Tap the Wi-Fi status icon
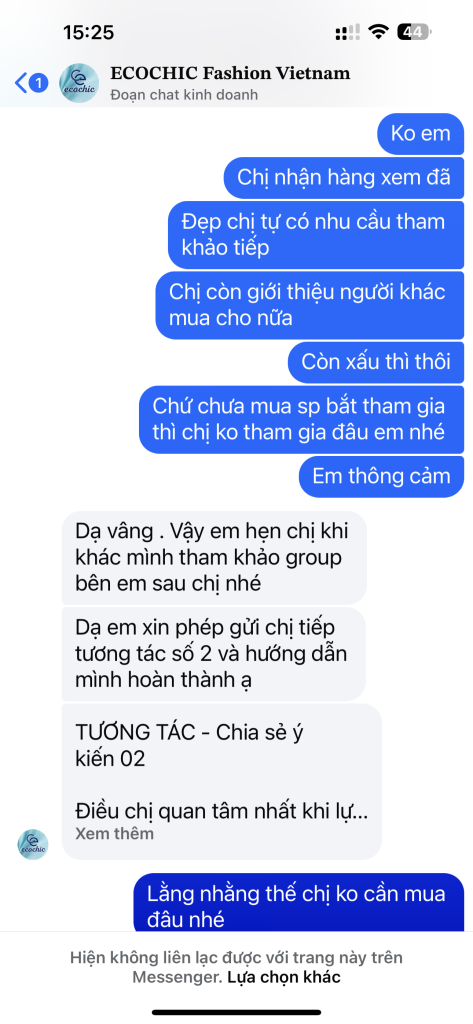This screenshot has width=473, height=1024. tap(378, 31)
